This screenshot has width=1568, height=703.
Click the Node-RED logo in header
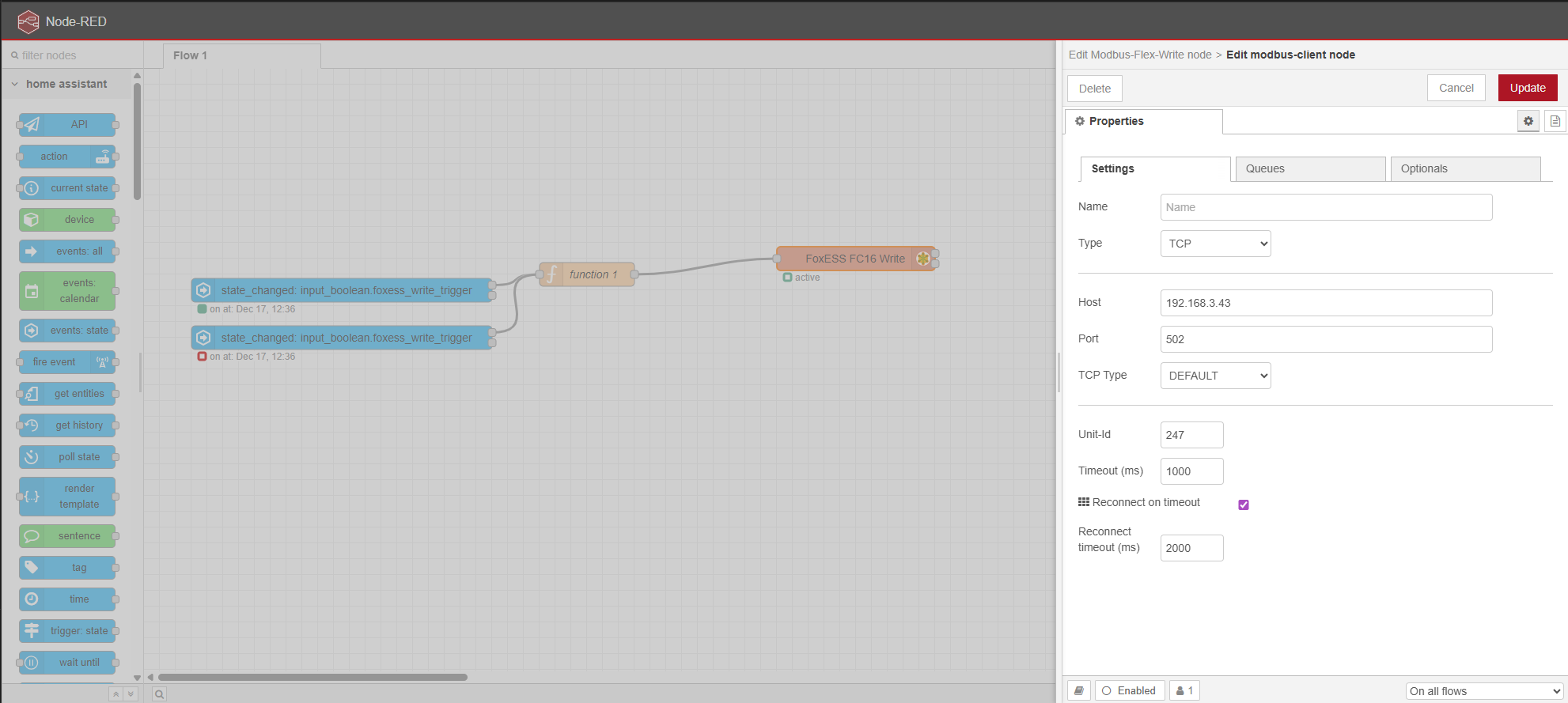(28, 21)
